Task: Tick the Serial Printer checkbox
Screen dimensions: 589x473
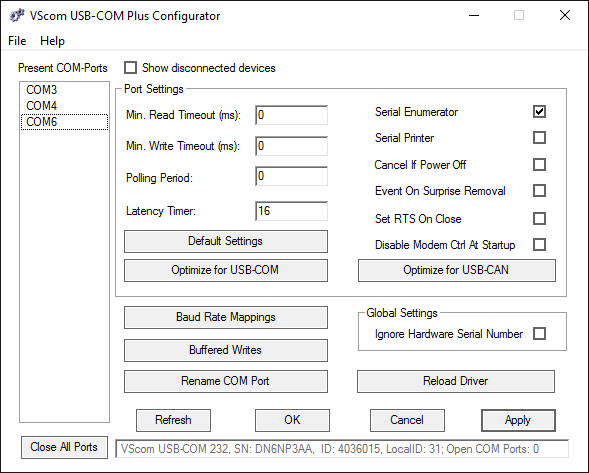Action: click(x=539, y=138)
